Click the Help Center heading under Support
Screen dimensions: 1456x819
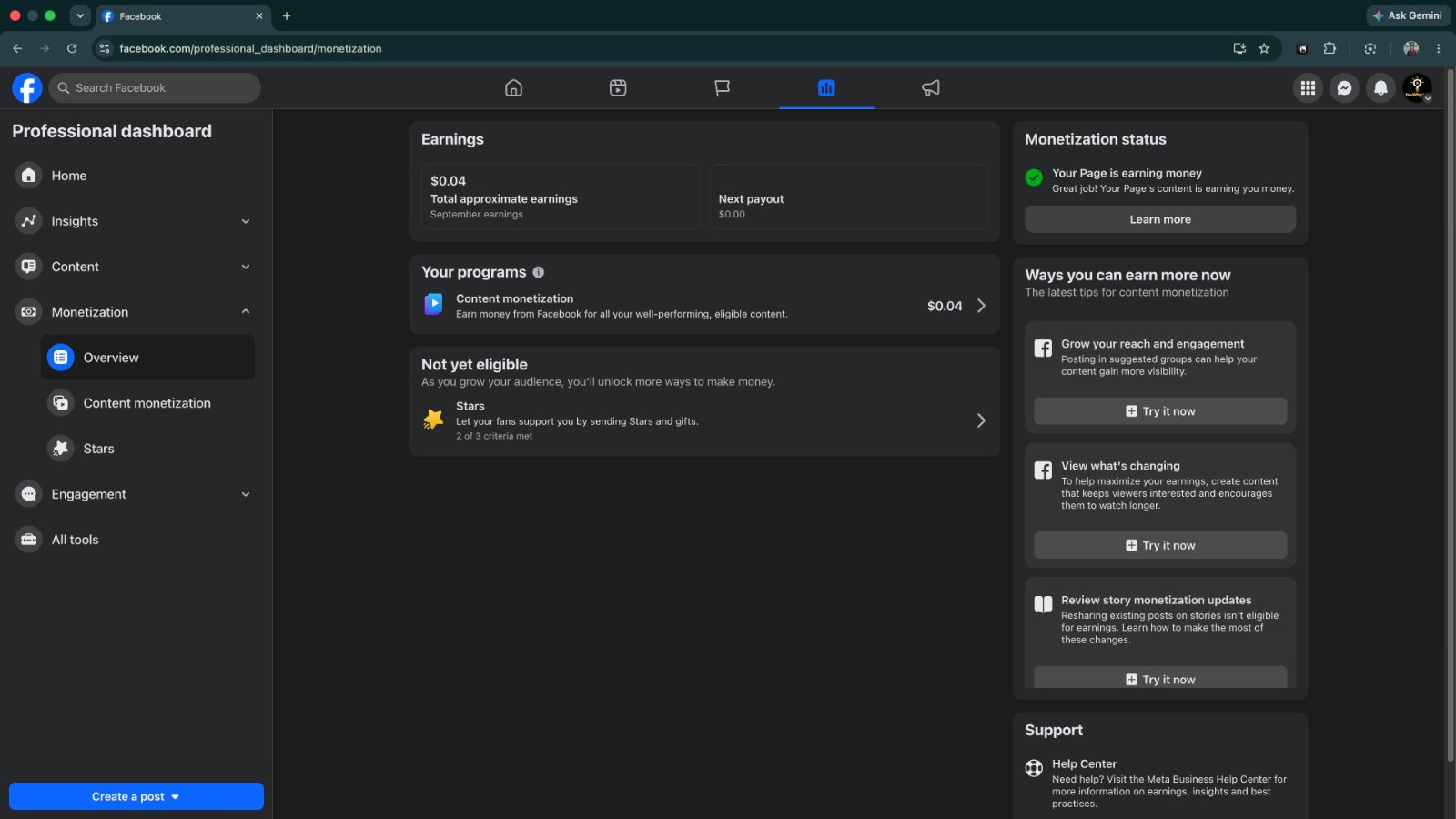[x=1084, y=763]
